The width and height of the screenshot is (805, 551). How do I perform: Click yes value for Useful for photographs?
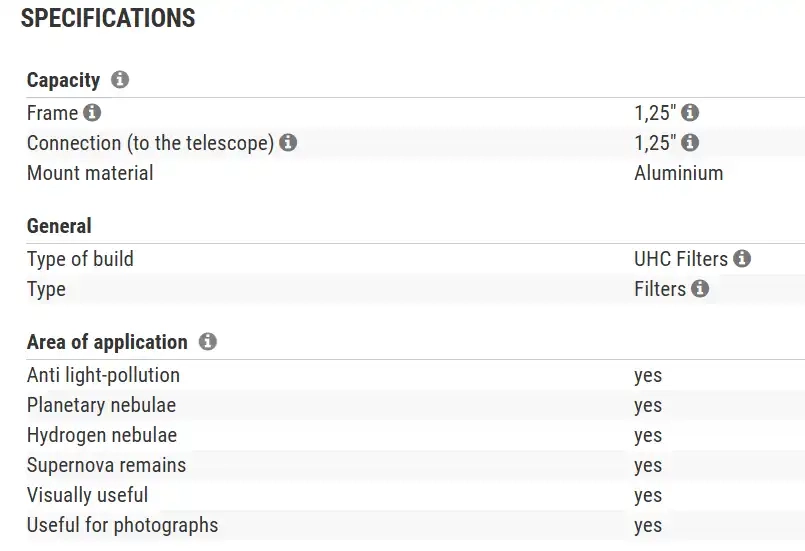point(648,525)
